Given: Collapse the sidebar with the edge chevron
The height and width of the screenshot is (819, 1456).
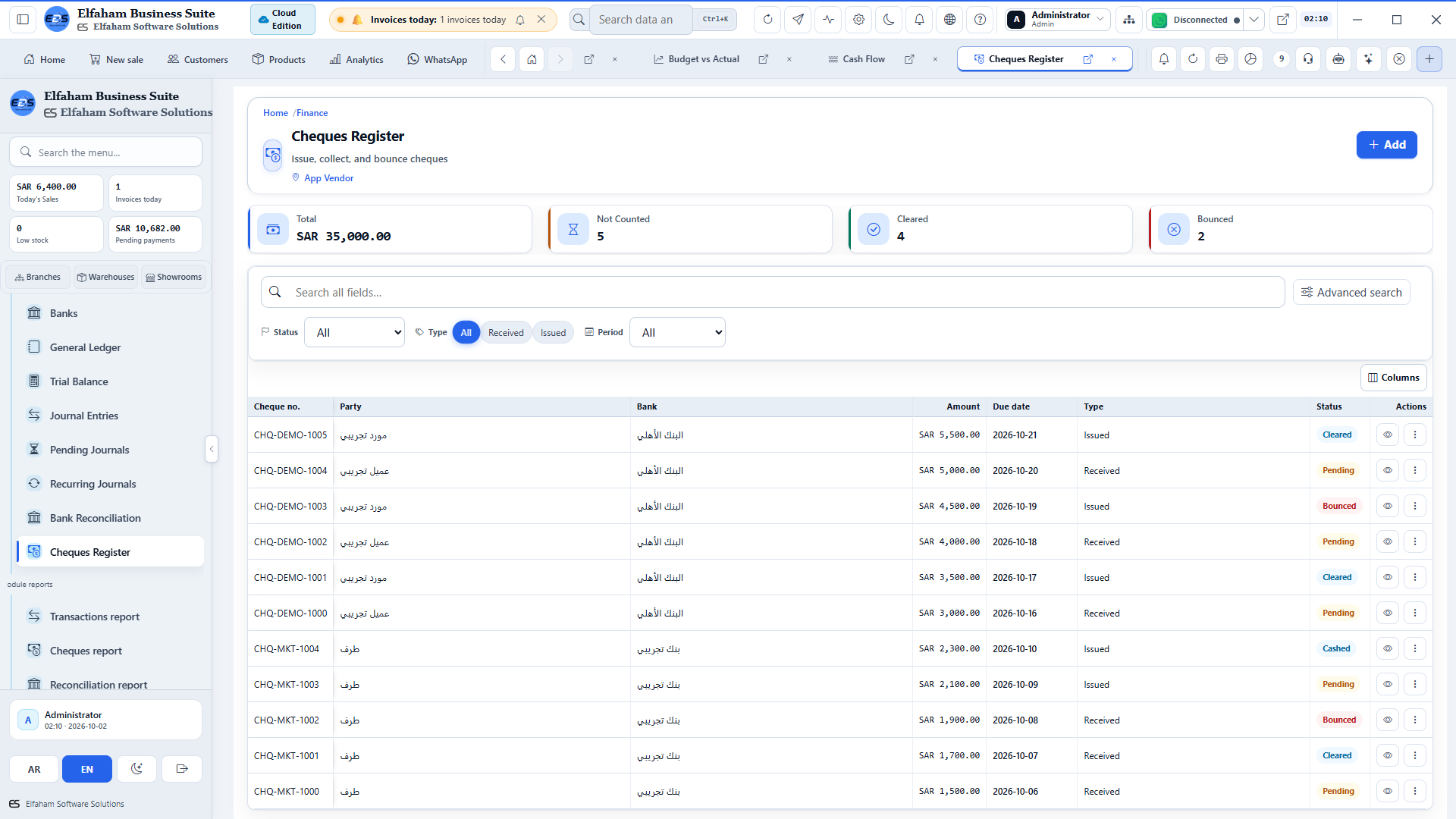Looking at the screenshot, I should (212, 449).
